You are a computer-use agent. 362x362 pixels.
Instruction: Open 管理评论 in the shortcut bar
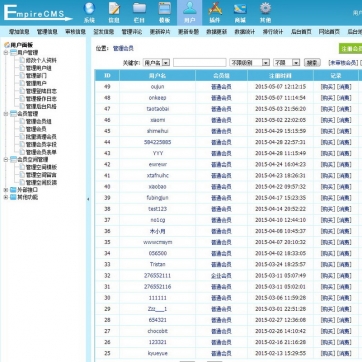pos(132,32)
